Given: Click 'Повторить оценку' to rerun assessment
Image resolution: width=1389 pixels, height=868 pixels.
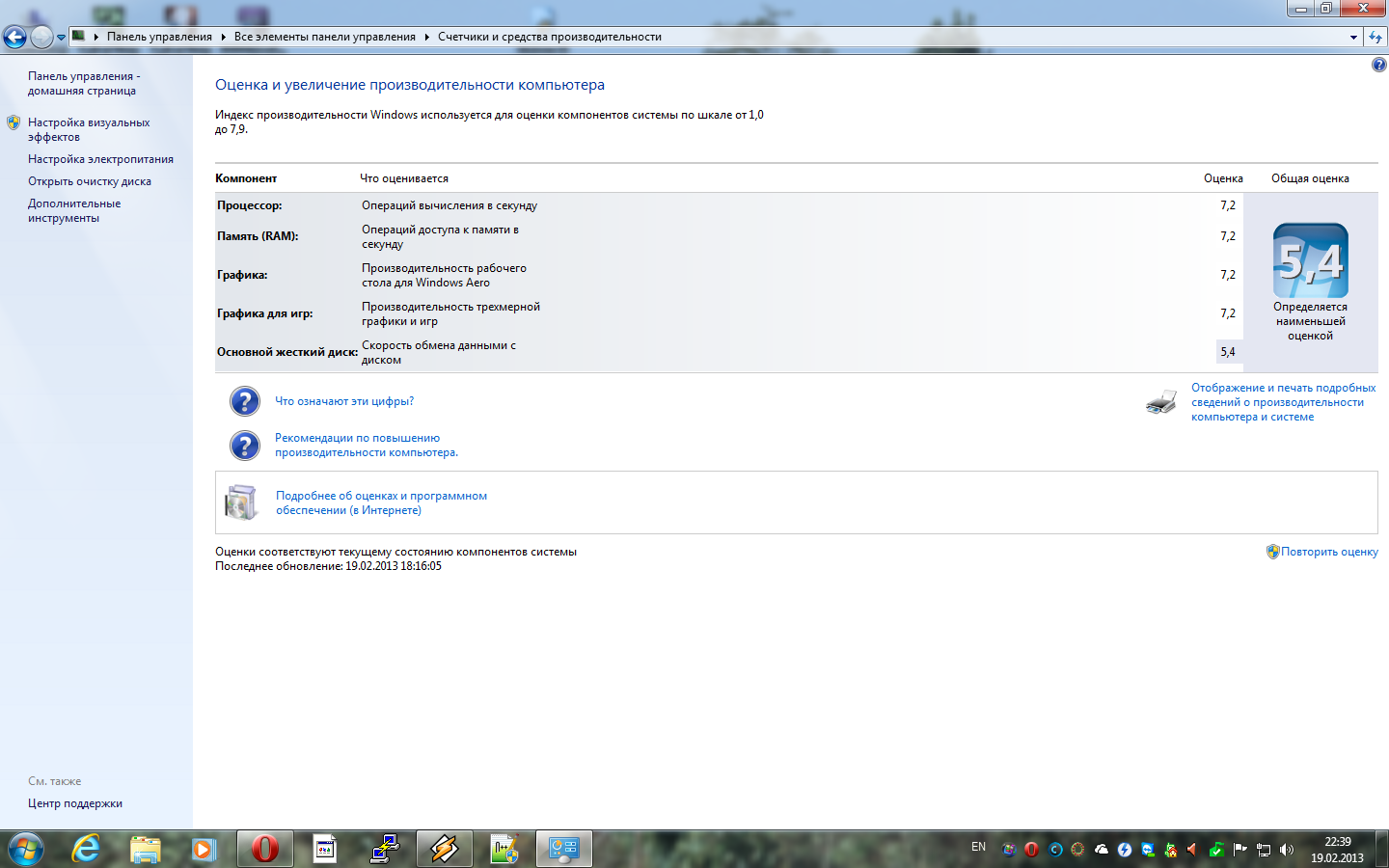Looking at the screenshot, I should [x=1329, y=552].
